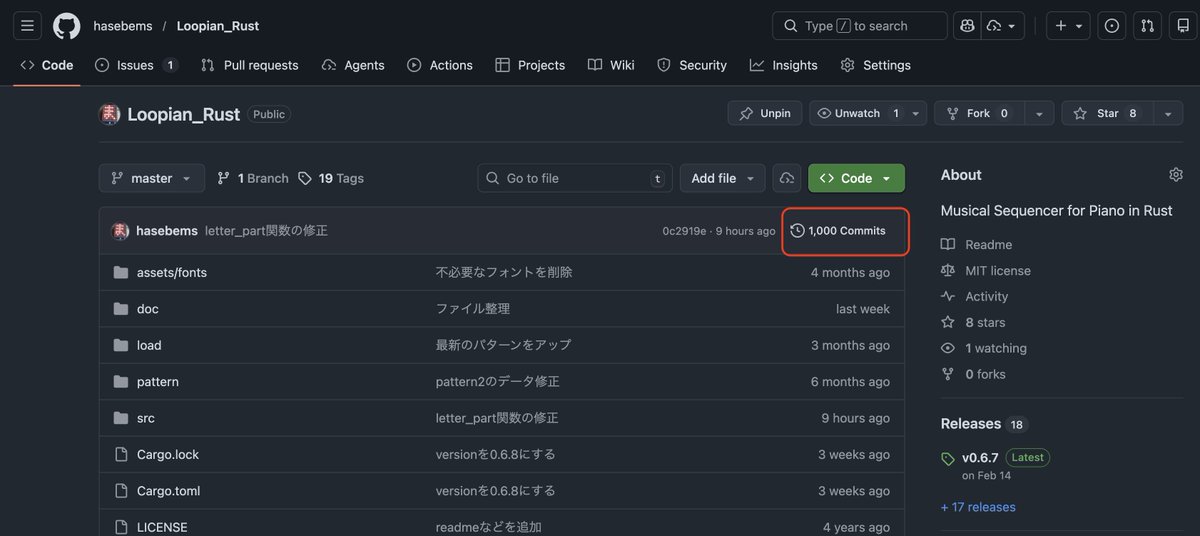Open the Cargo.lock file
The width and height of the screenshot is (1200, 536).
[168, 454]
